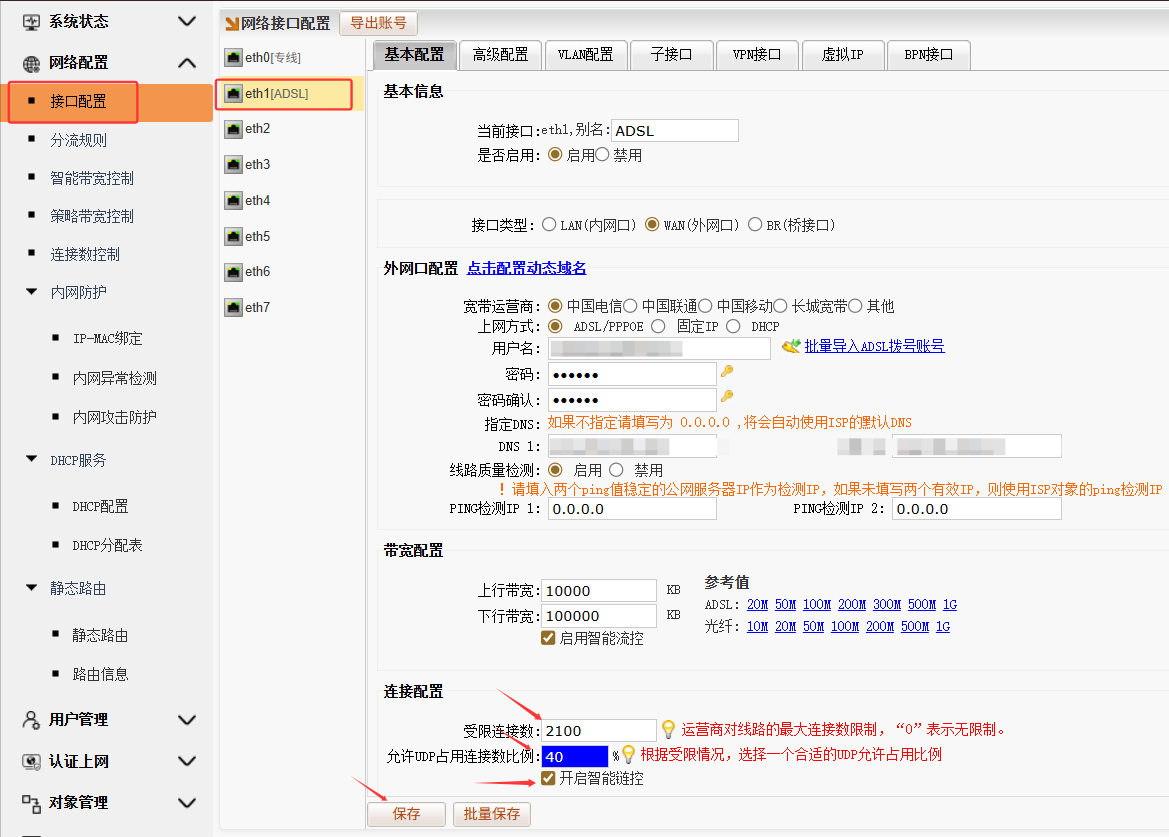
Task: Click the eth2 port icon
Action: (x=234, y=129)
